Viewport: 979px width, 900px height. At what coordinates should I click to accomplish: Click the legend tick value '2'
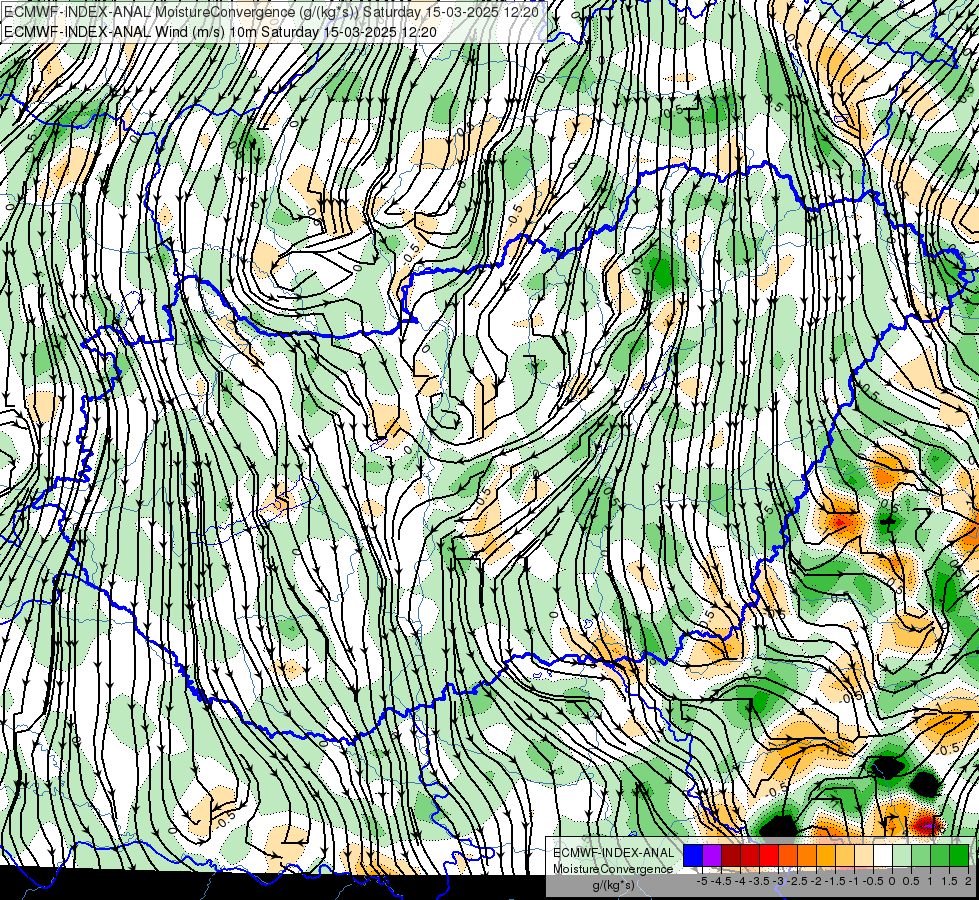click(968, 881)
